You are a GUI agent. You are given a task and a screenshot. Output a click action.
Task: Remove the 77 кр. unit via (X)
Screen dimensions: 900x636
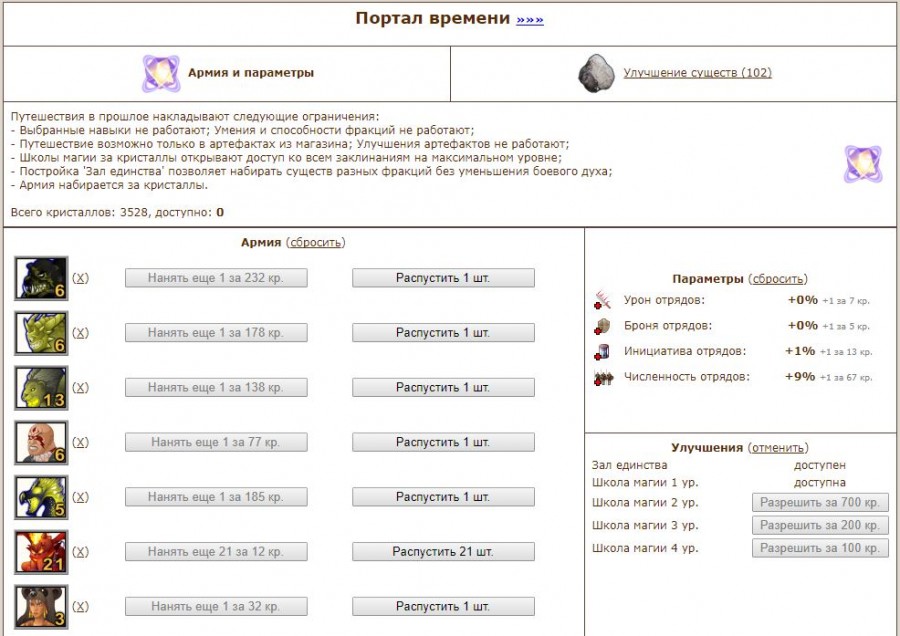click(80, 443)
